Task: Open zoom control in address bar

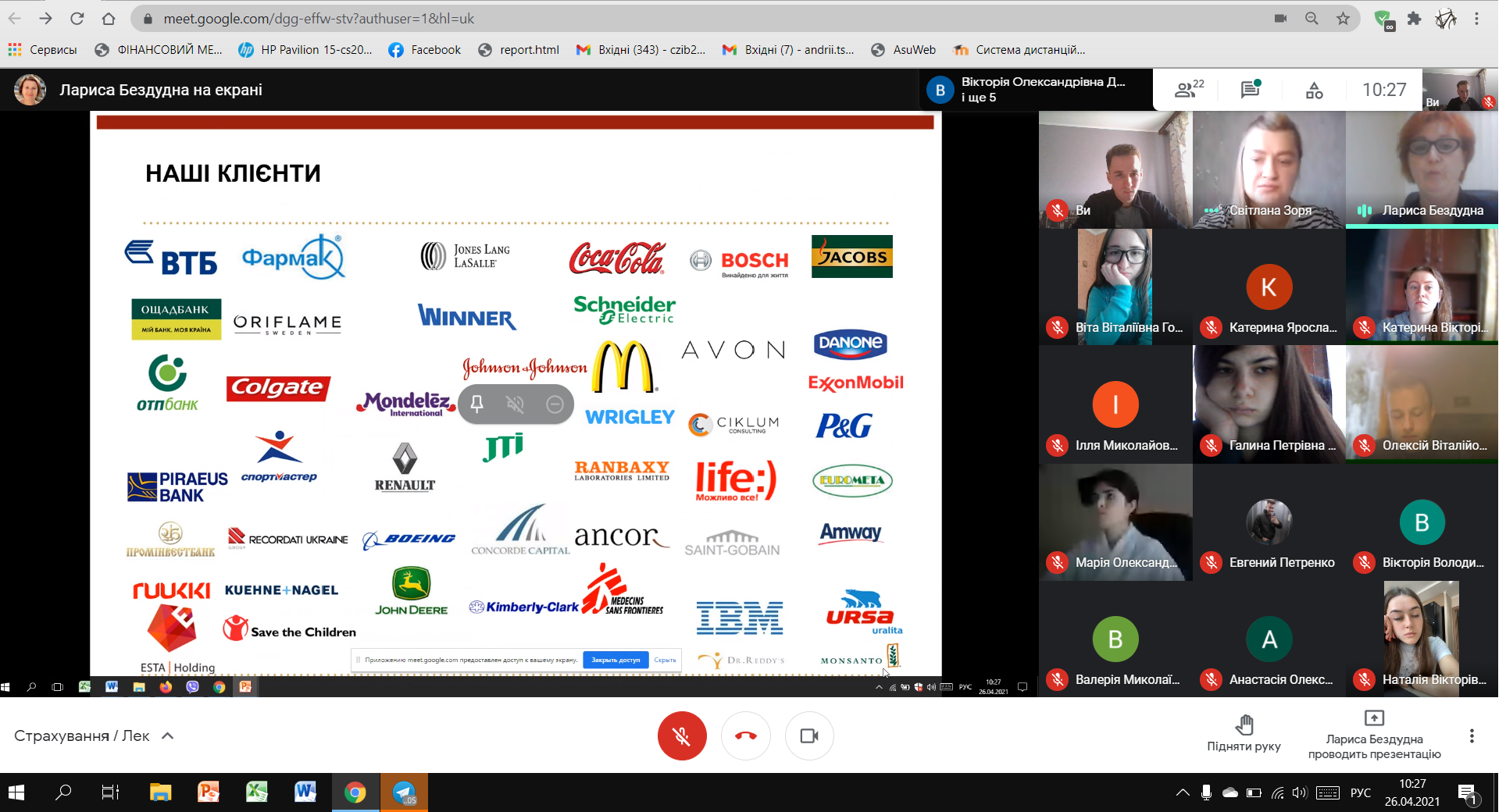Action: [1312, 18]
